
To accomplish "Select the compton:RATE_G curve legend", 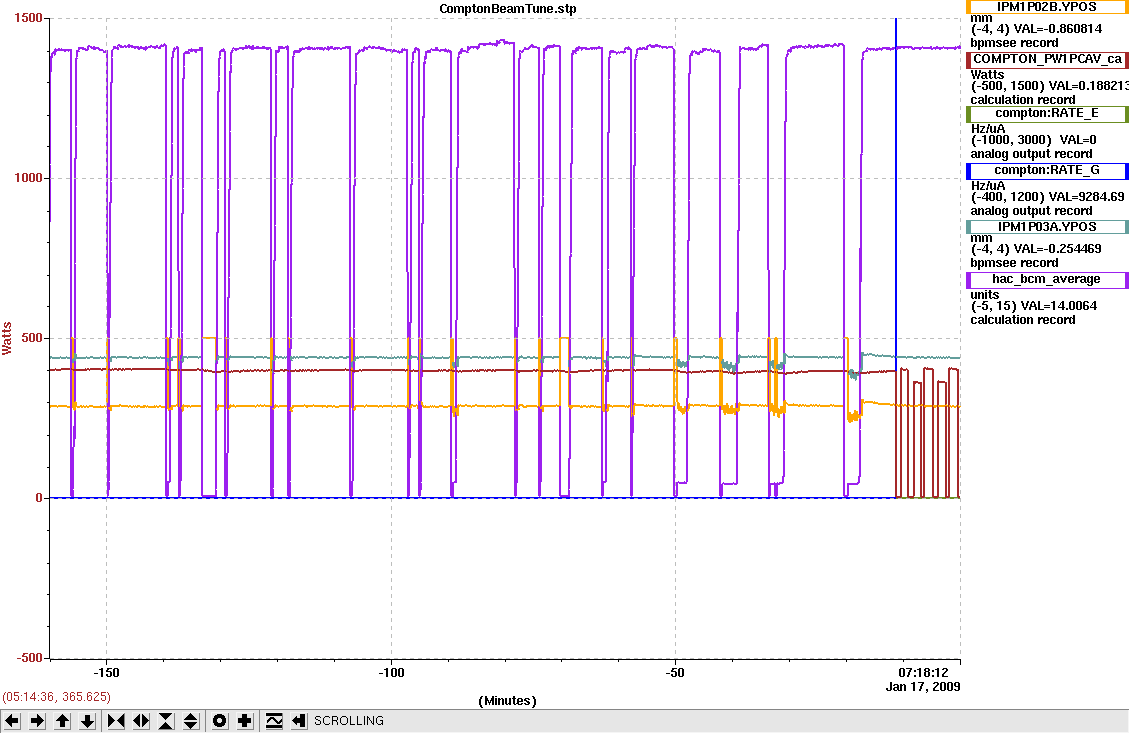I will click(1047, 171).
